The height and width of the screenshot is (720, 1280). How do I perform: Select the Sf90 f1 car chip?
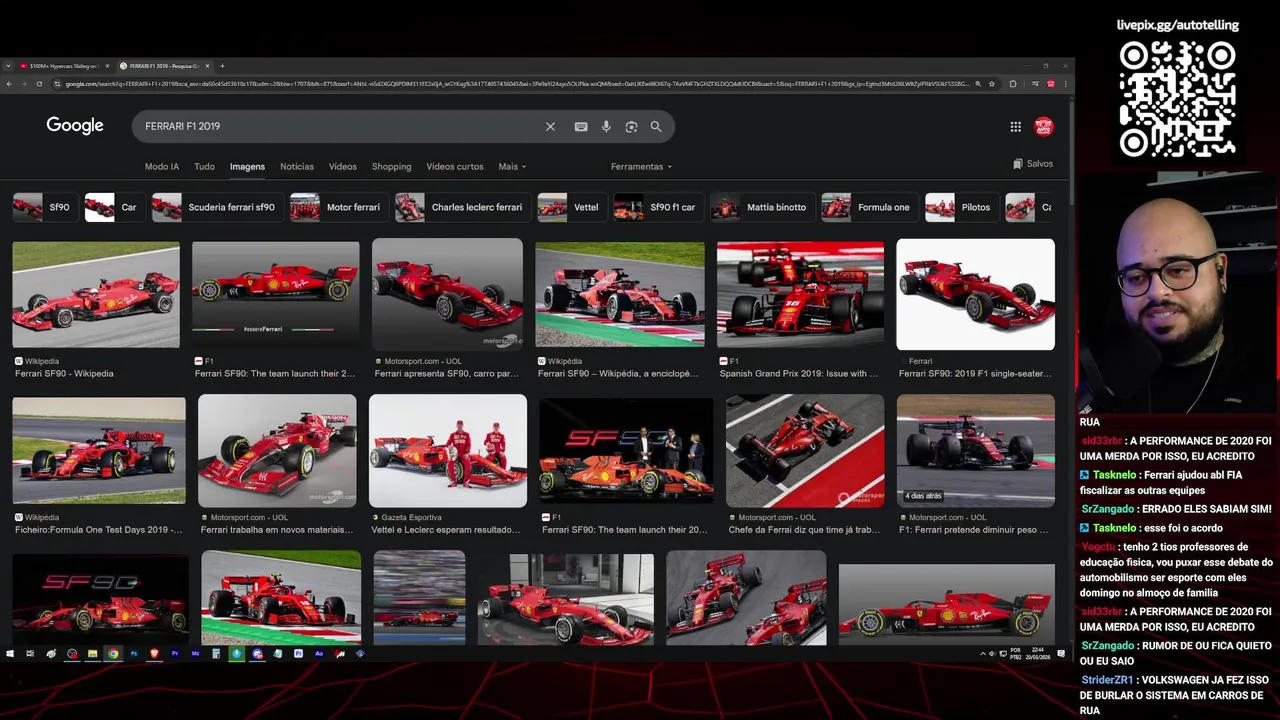click(658, 207)
